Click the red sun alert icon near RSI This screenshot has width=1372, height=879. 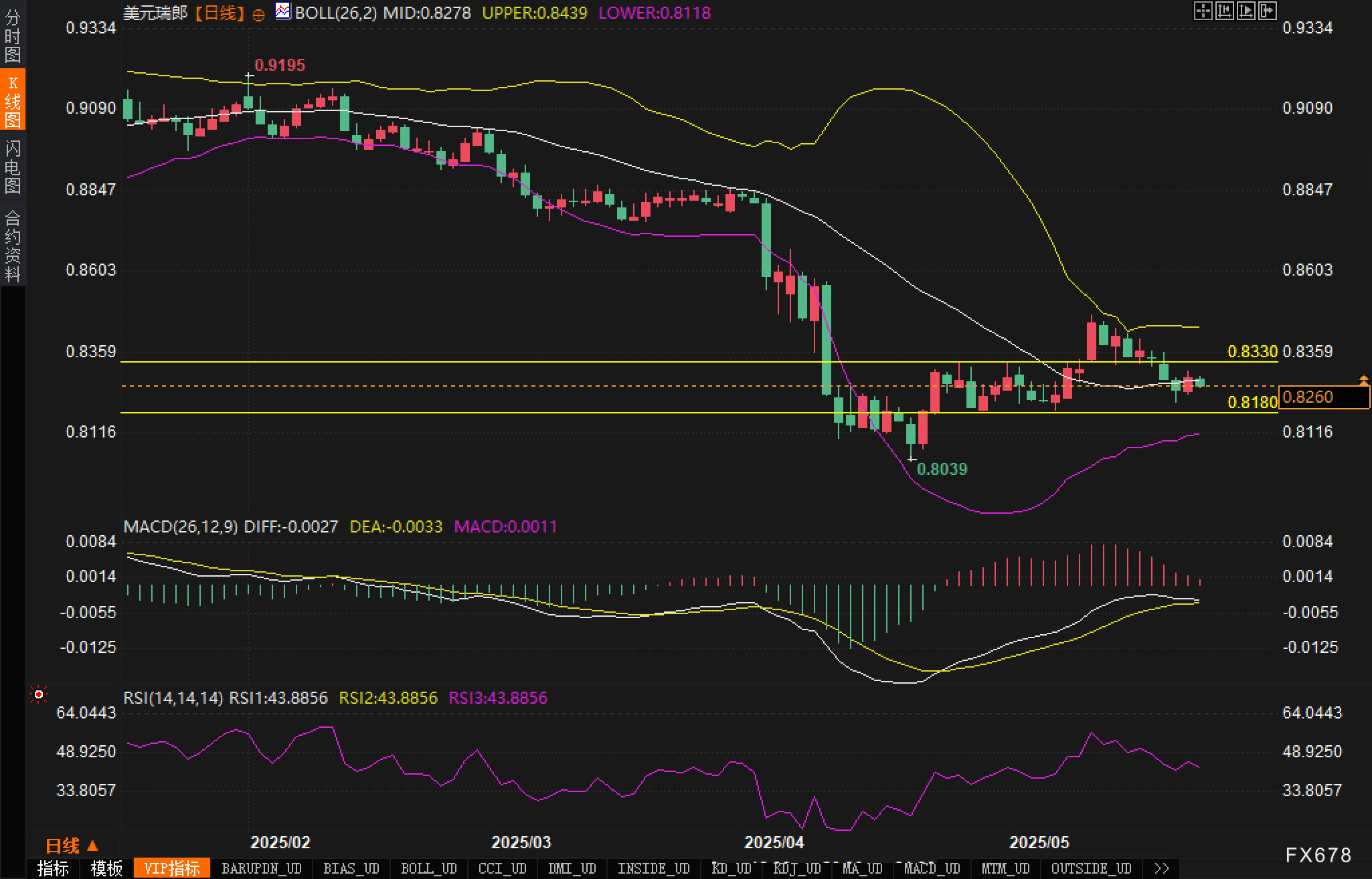(39, 695)
